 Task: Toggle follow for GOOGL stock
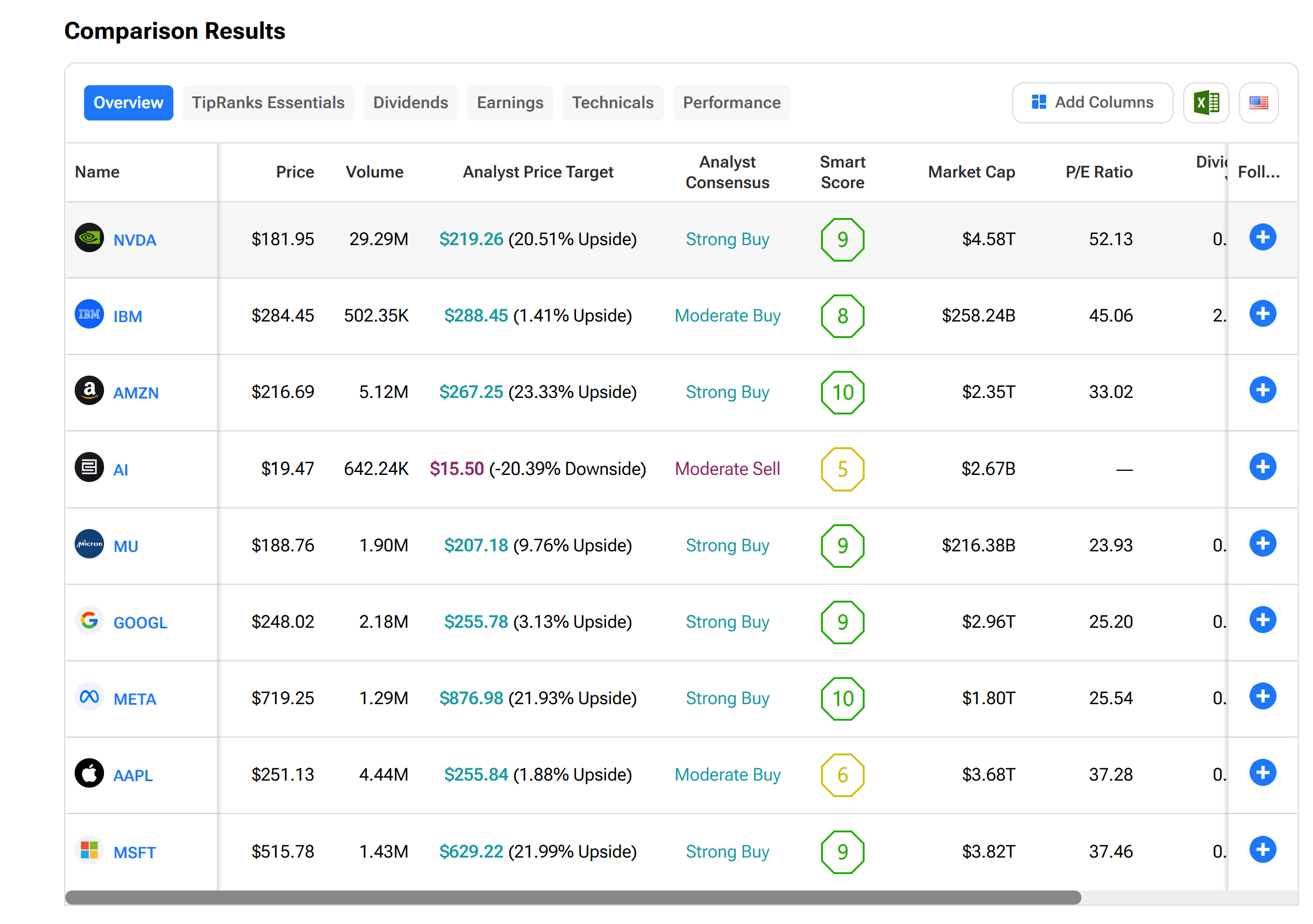[1262, 620]
